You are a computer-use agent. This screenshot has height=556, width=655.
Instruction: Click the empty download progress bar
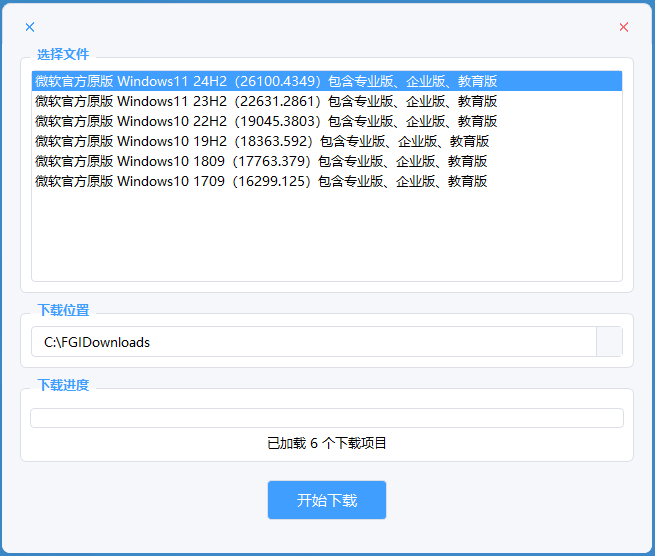click(326, 418)
